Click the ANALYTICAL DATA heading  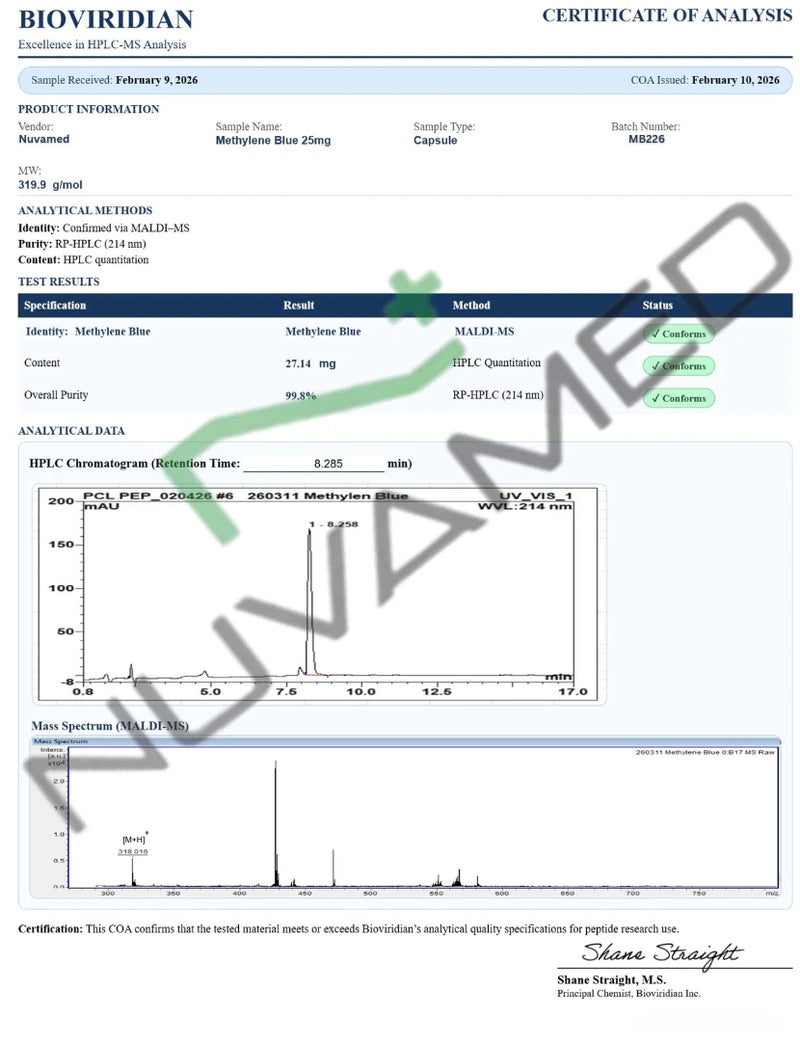click(x=71, y=431)
